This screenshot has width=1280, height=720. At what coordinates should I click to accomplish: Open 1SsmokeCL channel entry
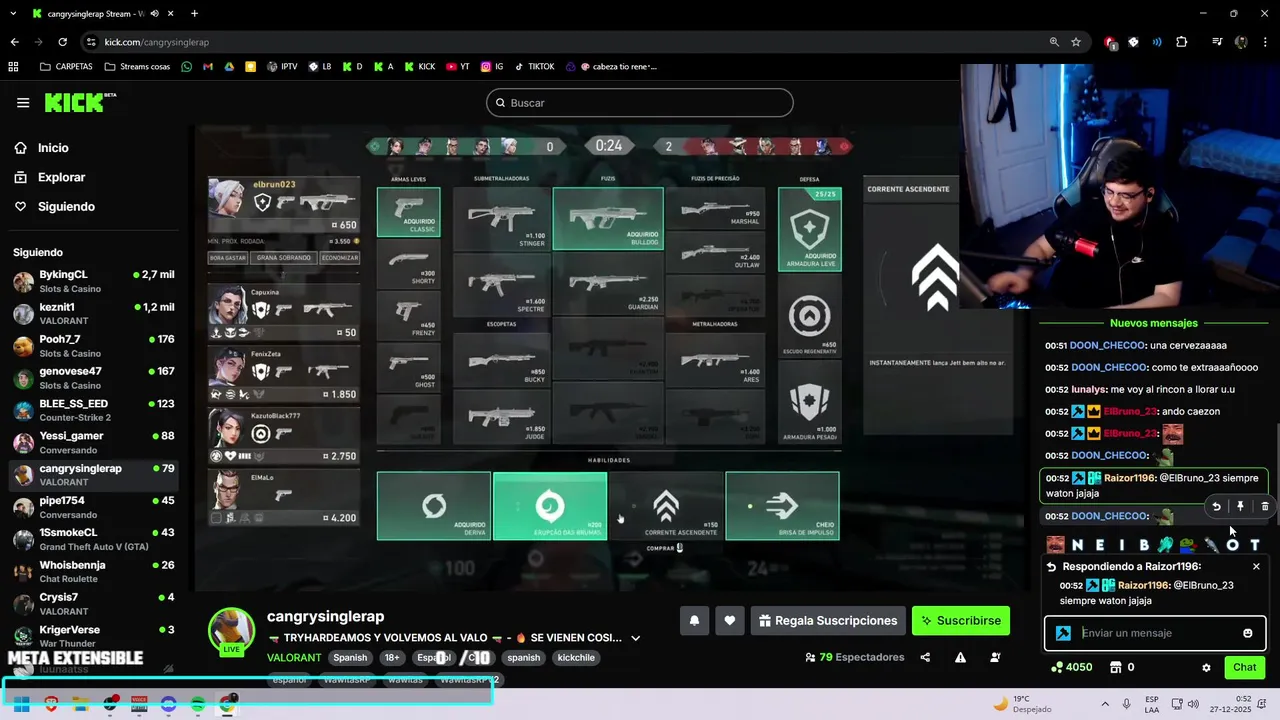[x=93, y=539]
